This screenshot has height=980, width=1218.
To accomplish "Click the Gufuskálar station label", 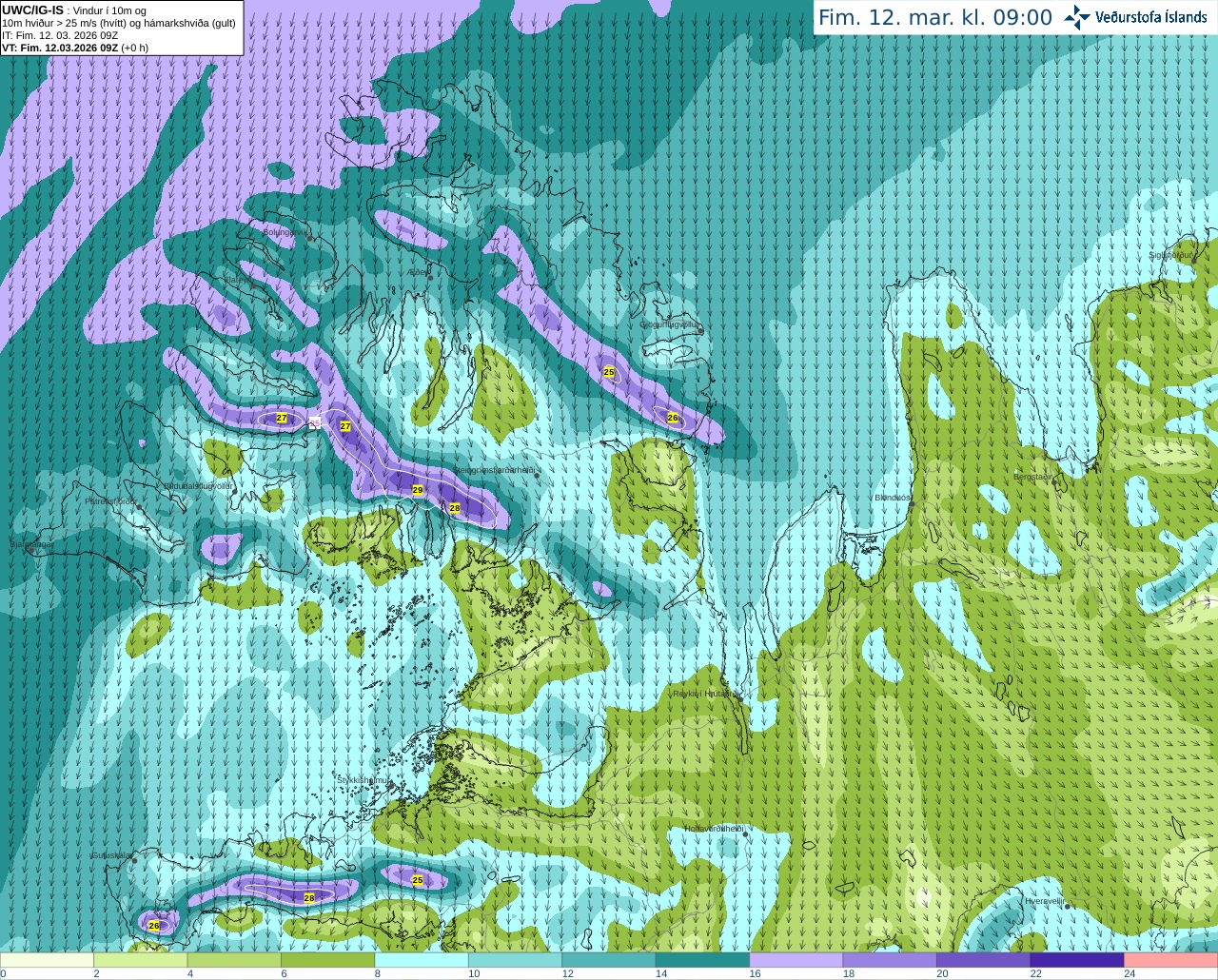I will pos(111,855).
